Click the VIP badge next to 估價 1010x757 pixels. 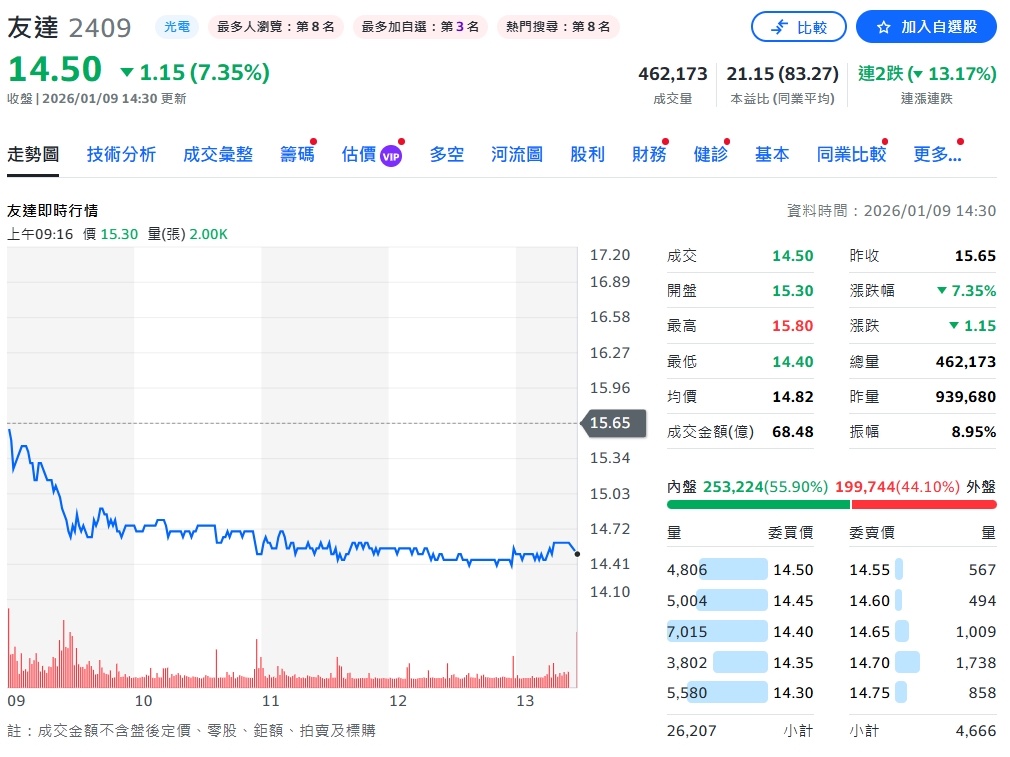pyautogui.click(x=391, y=156)
